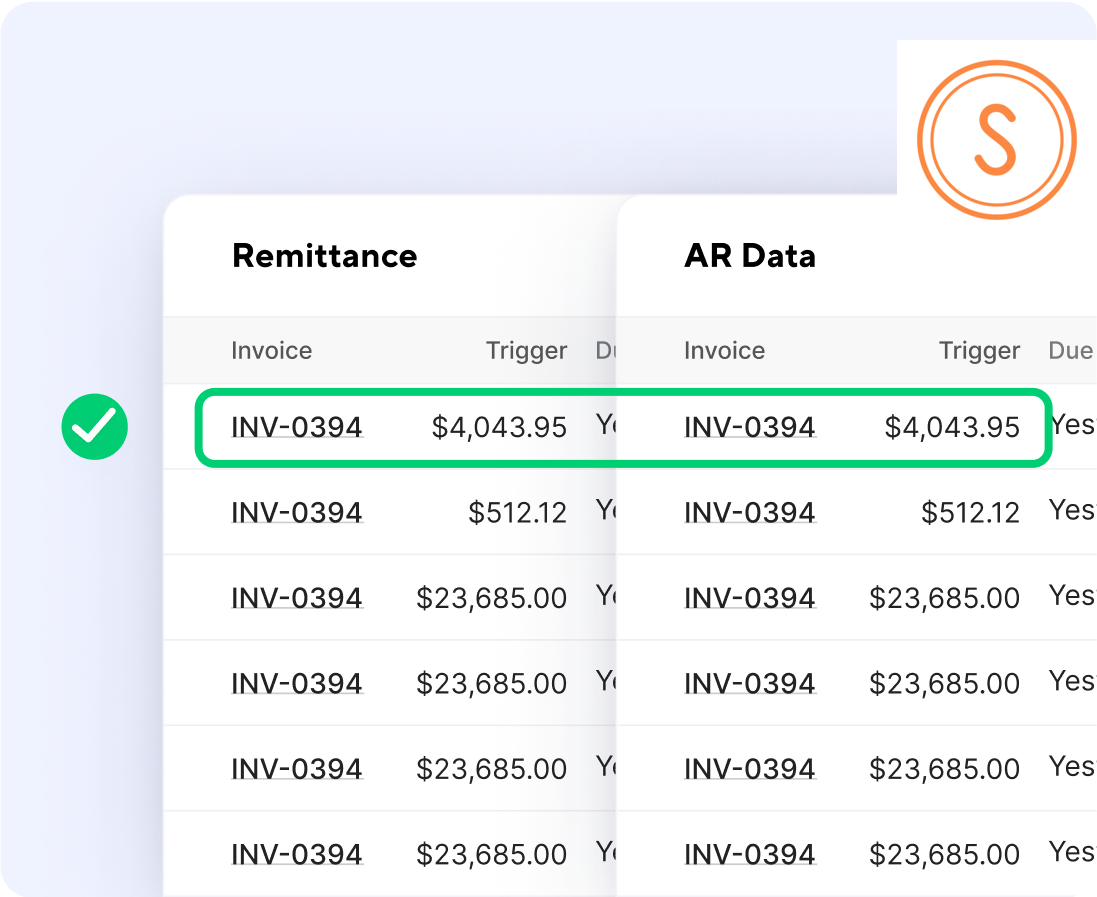
Task: Click the AR Data panel header
Action: pyautogui.click(x=749, y=257)
